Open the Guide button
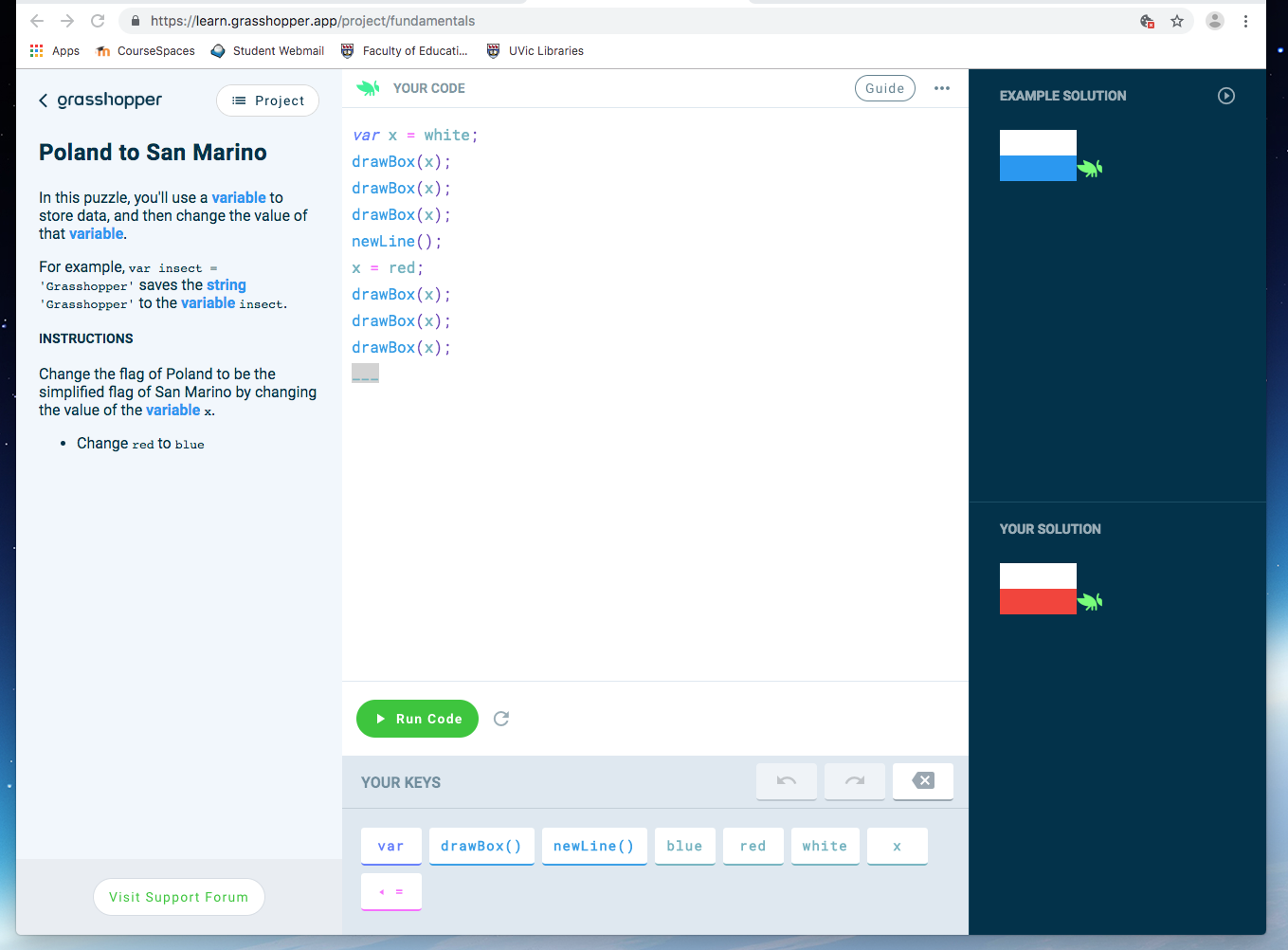 [884, 88]
